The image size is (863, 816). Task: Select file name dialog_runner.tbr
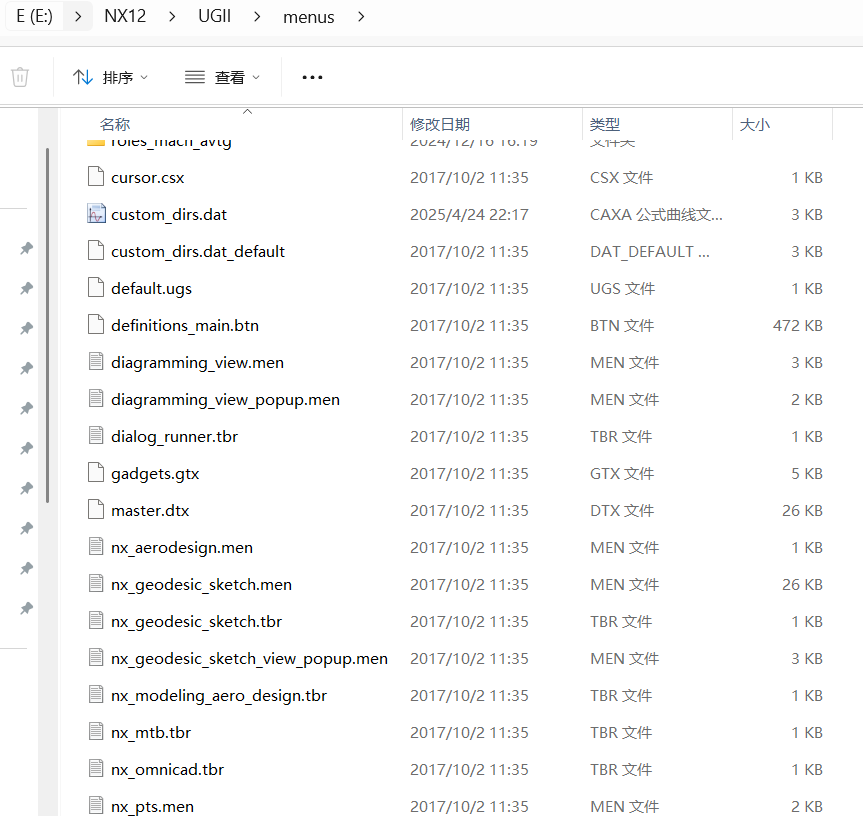[x=174, y=437]
